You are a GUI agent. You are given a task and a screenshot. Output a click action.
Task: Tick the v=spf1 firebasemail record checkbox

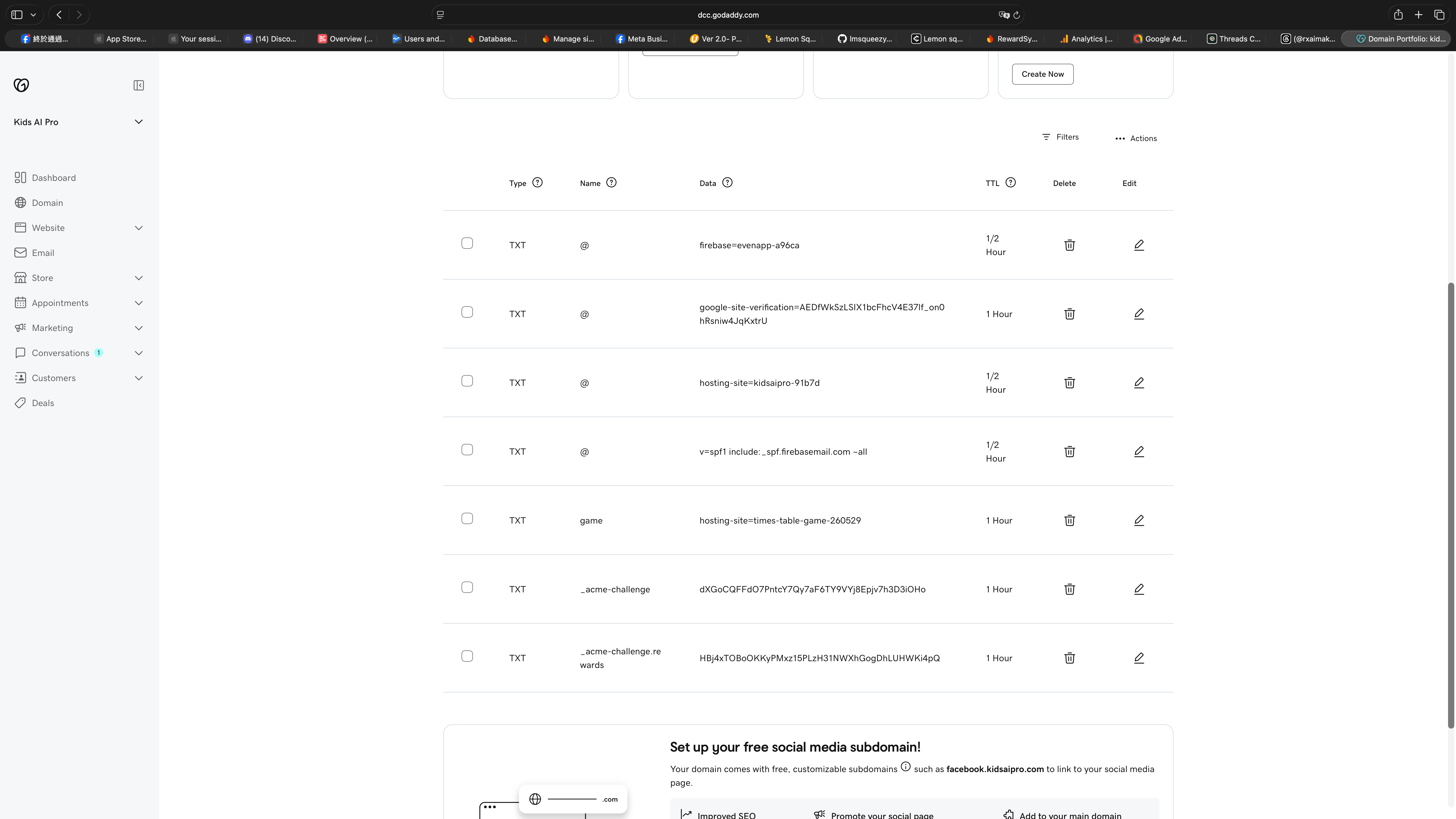(x=467, y=450)
